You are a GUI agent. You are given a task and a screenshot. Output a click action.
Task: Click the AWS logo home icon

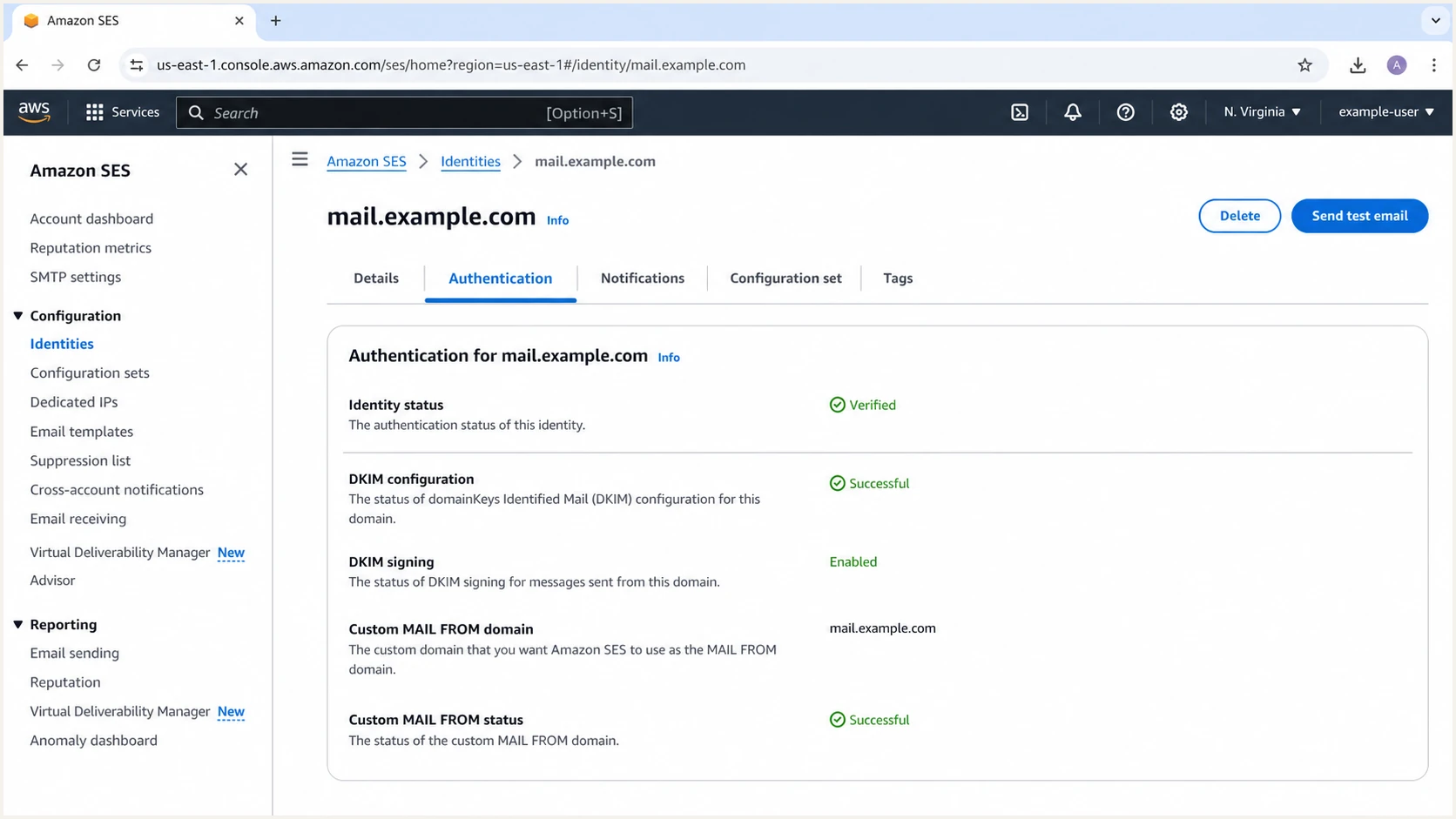pos(34,112)
